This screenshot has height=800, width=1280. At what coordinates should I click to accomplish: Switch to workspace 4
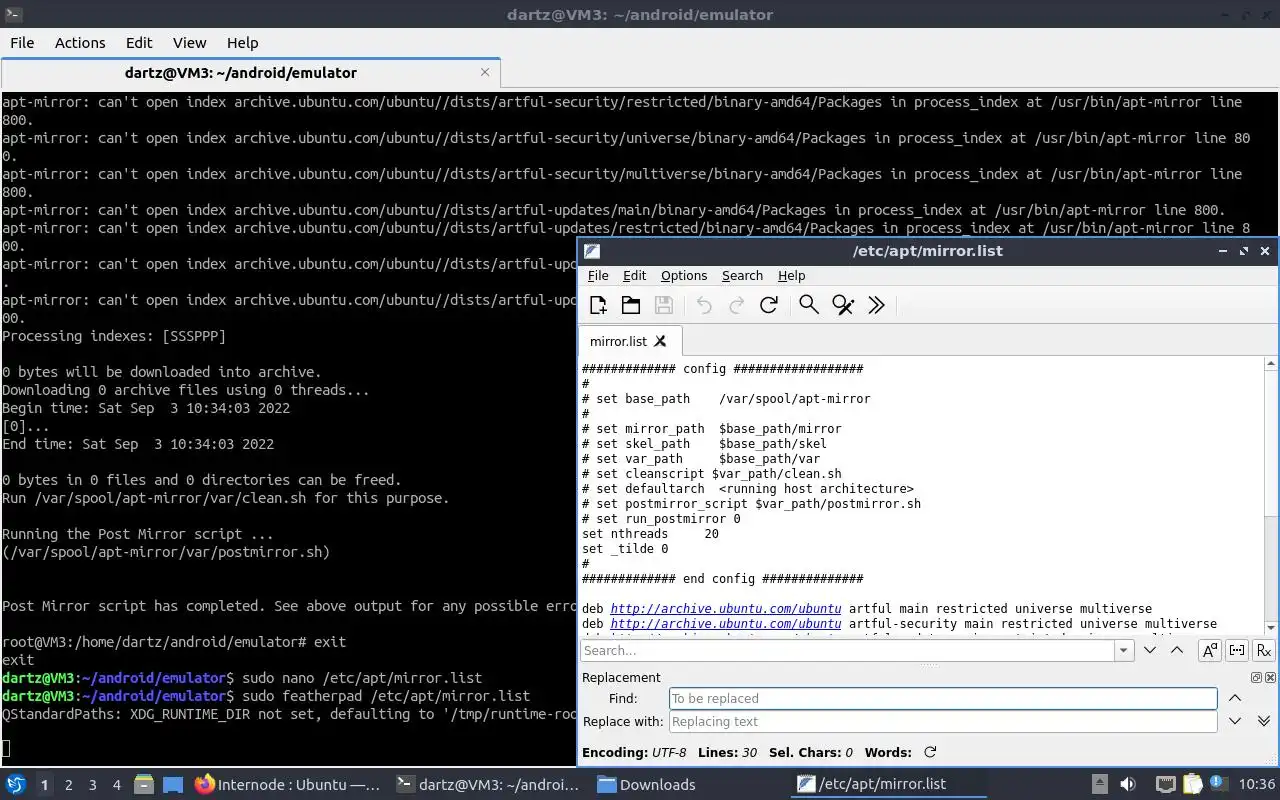pos(117,785)
